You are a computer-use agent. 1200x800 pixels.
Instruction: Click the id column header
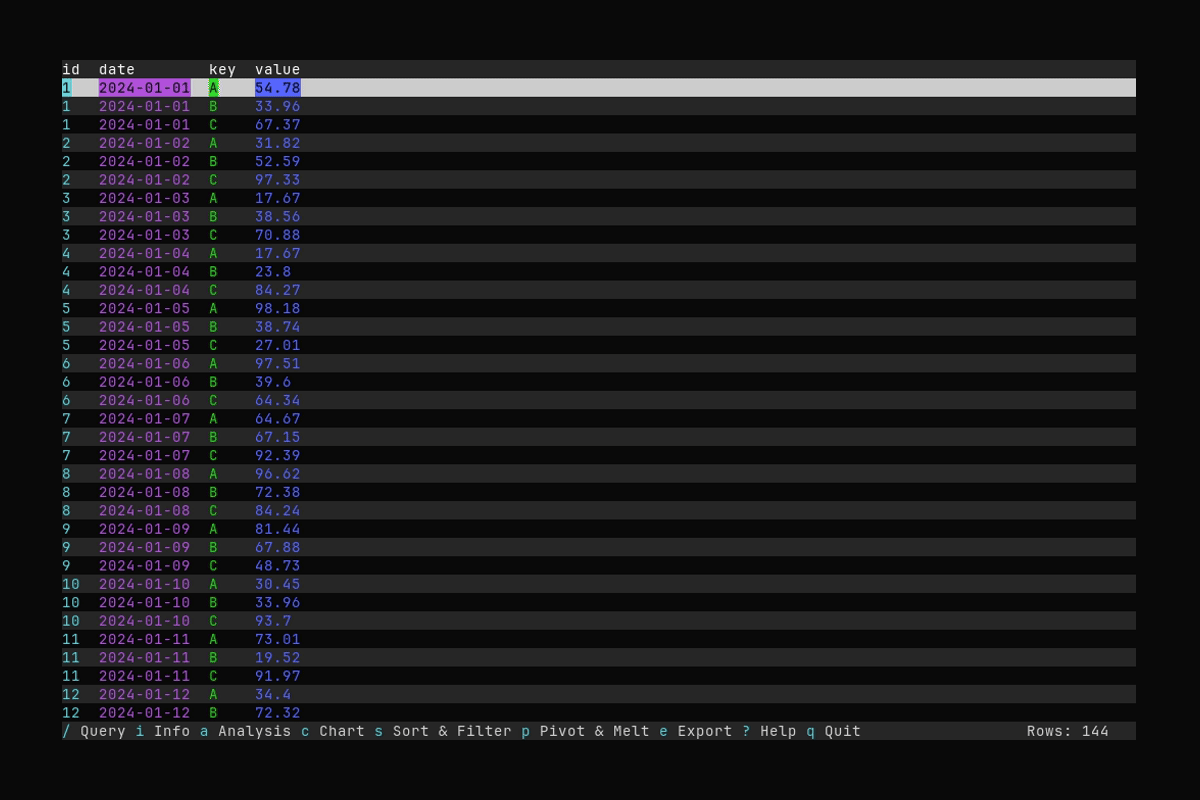click(x=71, y=69)
